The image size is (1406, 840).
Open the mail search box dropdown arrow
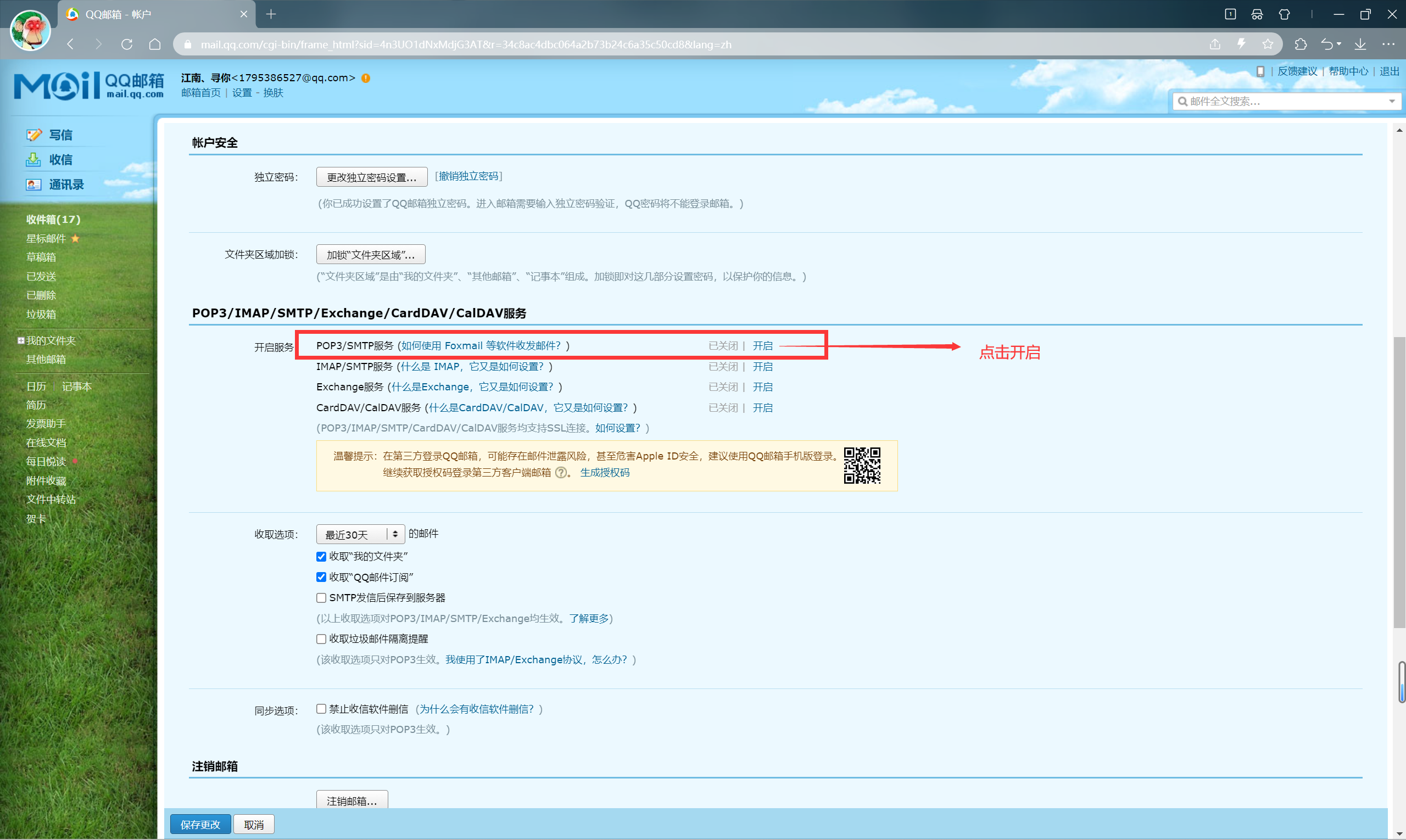tap(1391, 102)
